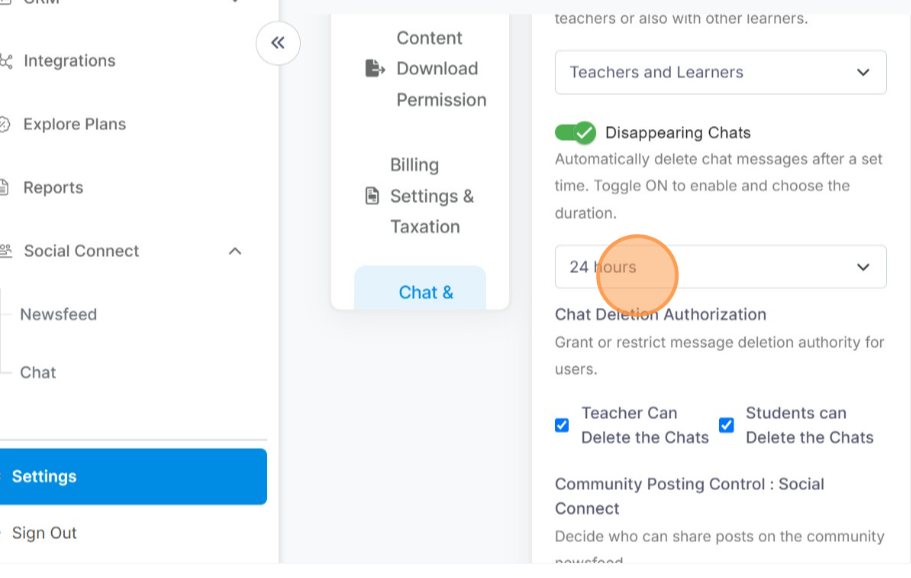Screen dimensions: 911x578
Task: Click the Integrations share-nodes icon
Action: (5, 61)
